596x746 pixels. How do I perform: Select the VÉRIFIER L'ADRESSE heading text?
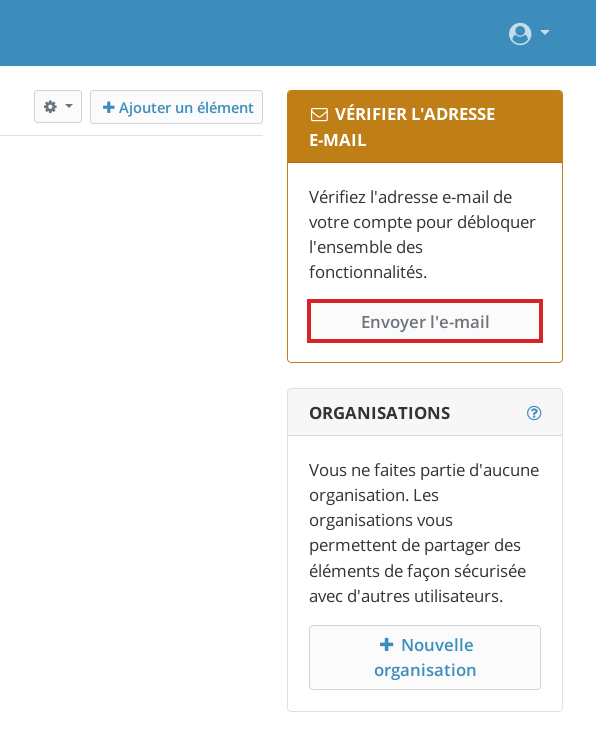pyautogui.click(x=415, y=114)
